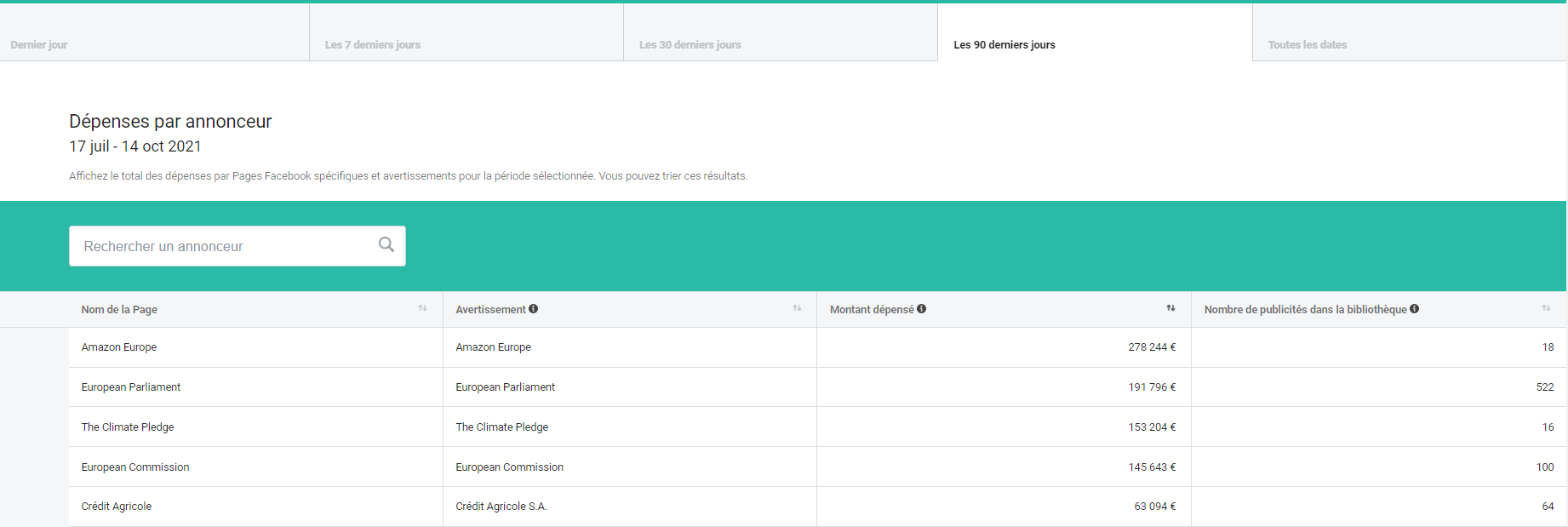Click Nombre de publicités dans la bibliothèque header

click(x=1305, y=310)
